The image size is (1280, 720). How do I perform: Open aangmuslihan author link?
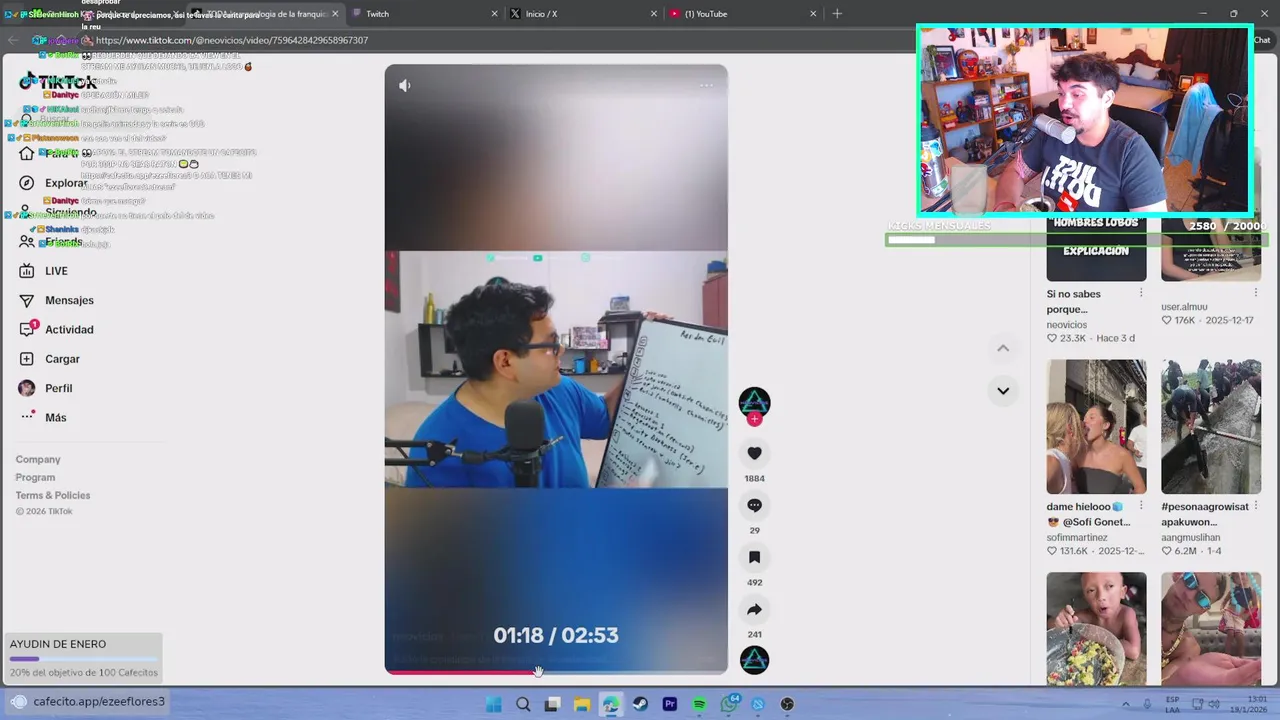[1191, 537]
